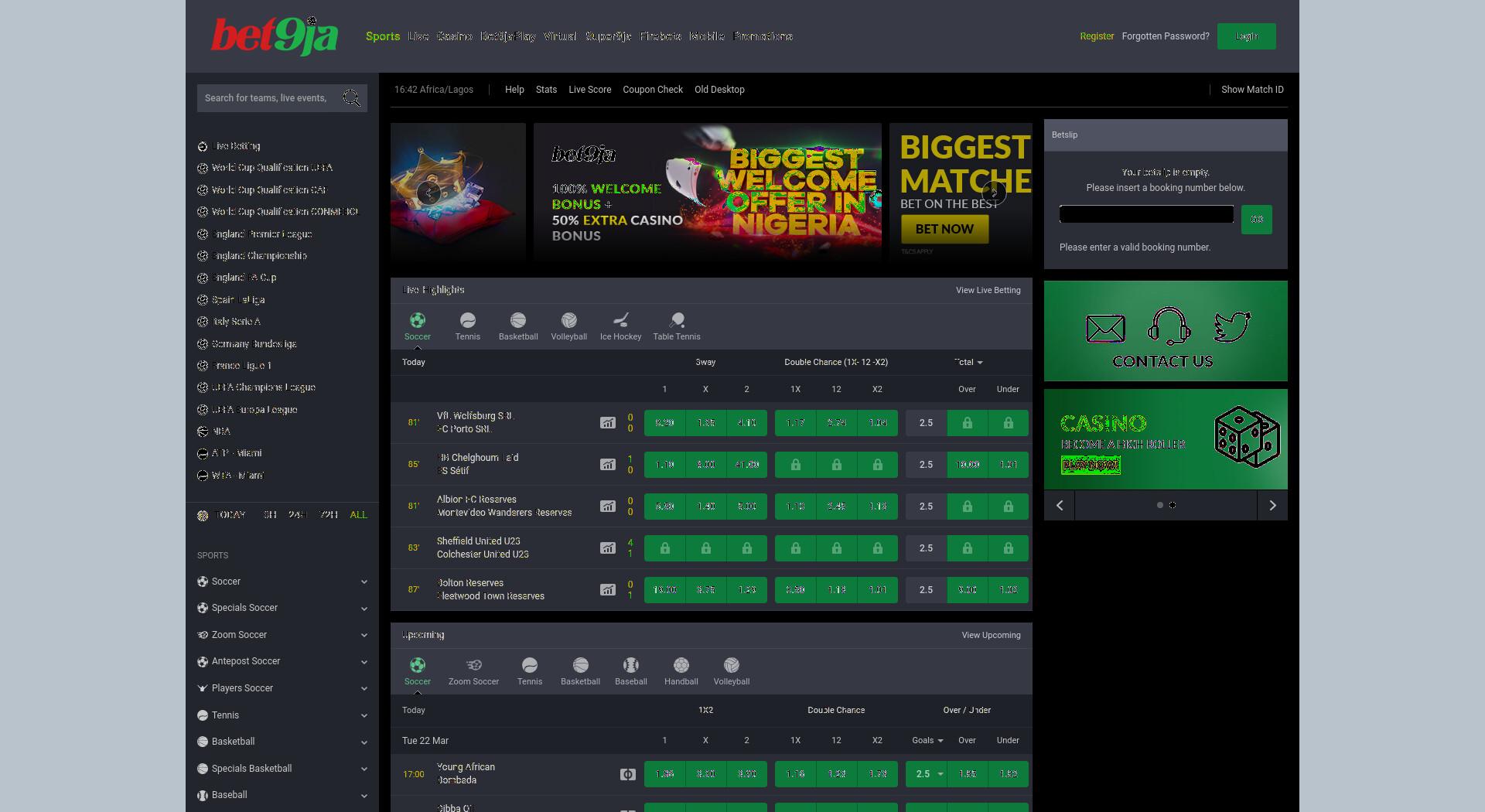Click the Login button
The width and height of the screenshot is (1485, 812).
pos(1247,36)
